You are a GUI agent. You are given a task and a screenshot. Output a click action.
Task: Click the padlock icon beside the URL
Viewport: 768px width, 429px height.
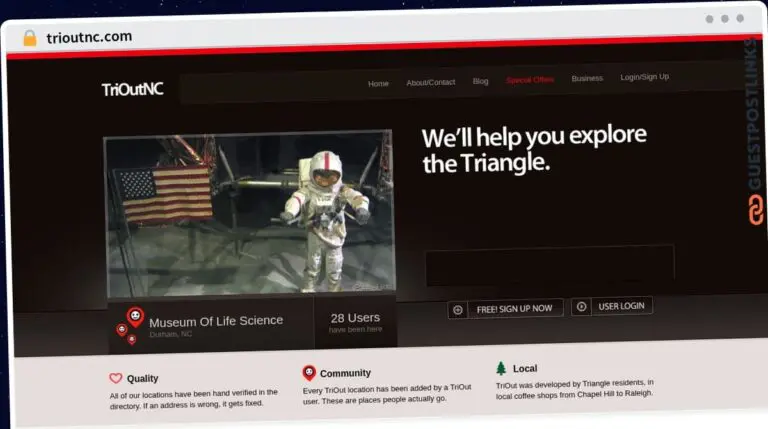click(x=29, y=38)
